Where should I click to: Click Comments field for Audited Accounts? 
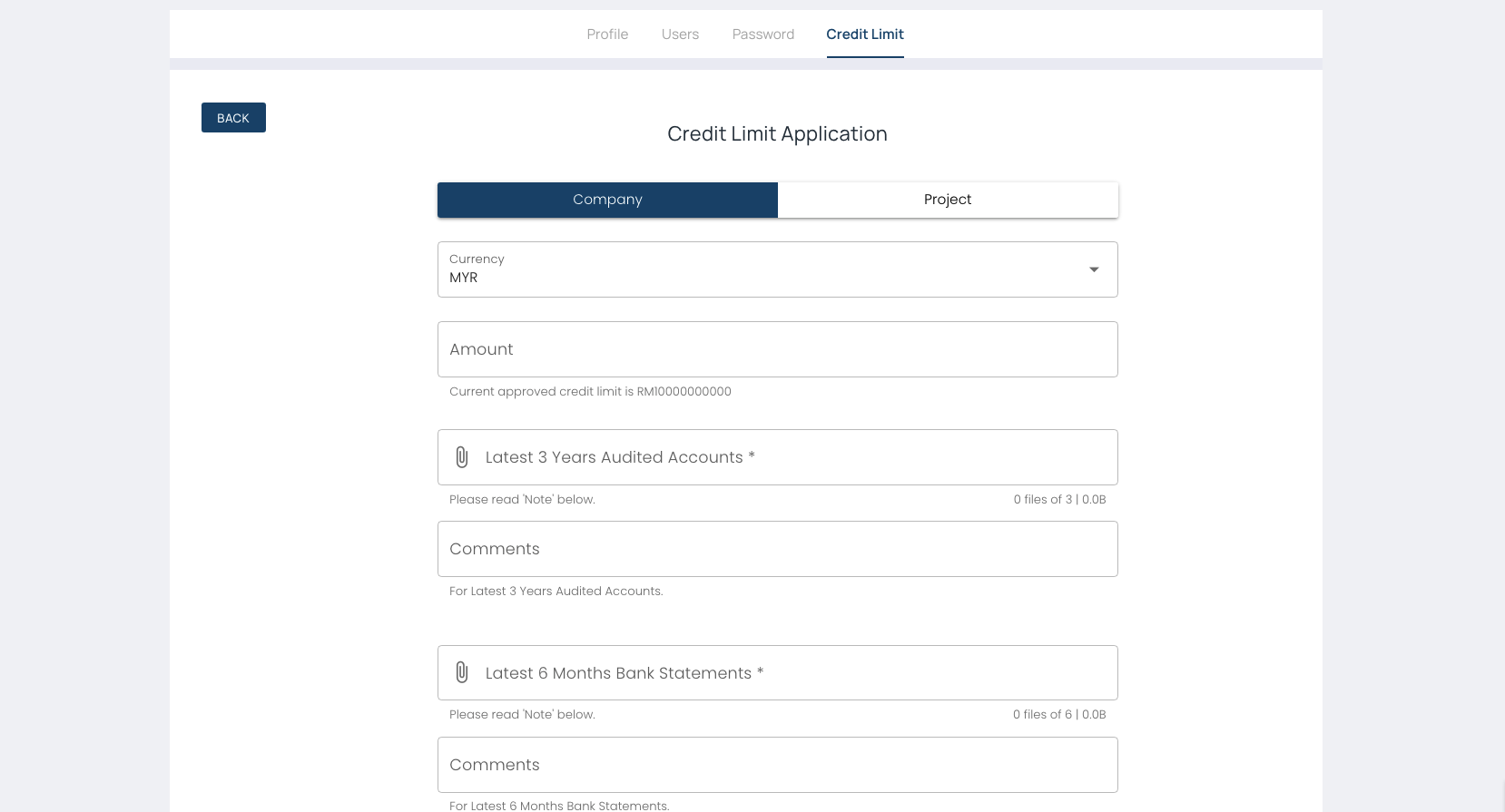777,549
